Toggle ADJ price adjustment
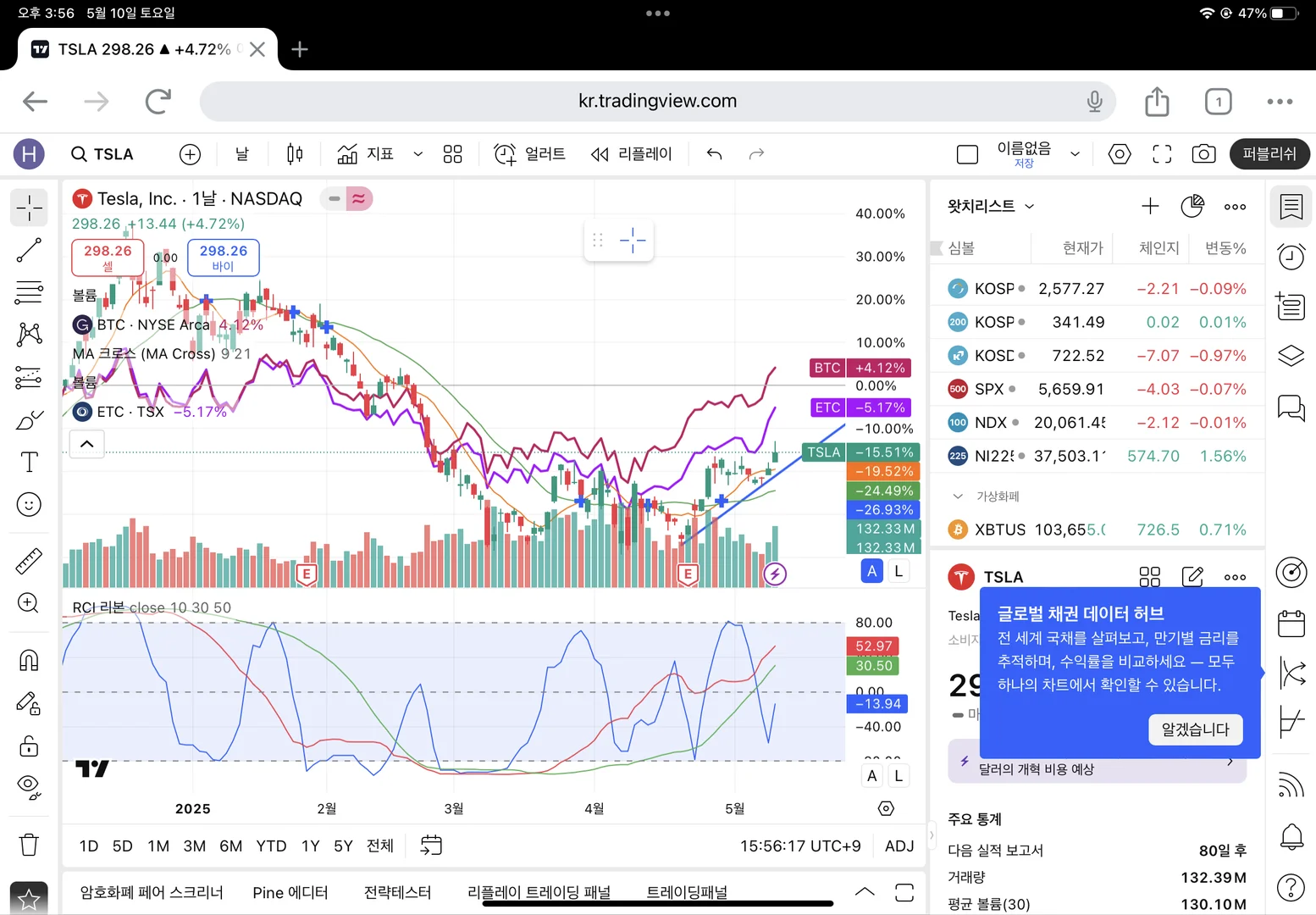Viewport: 1316px width, 915px height. point(899,846)
